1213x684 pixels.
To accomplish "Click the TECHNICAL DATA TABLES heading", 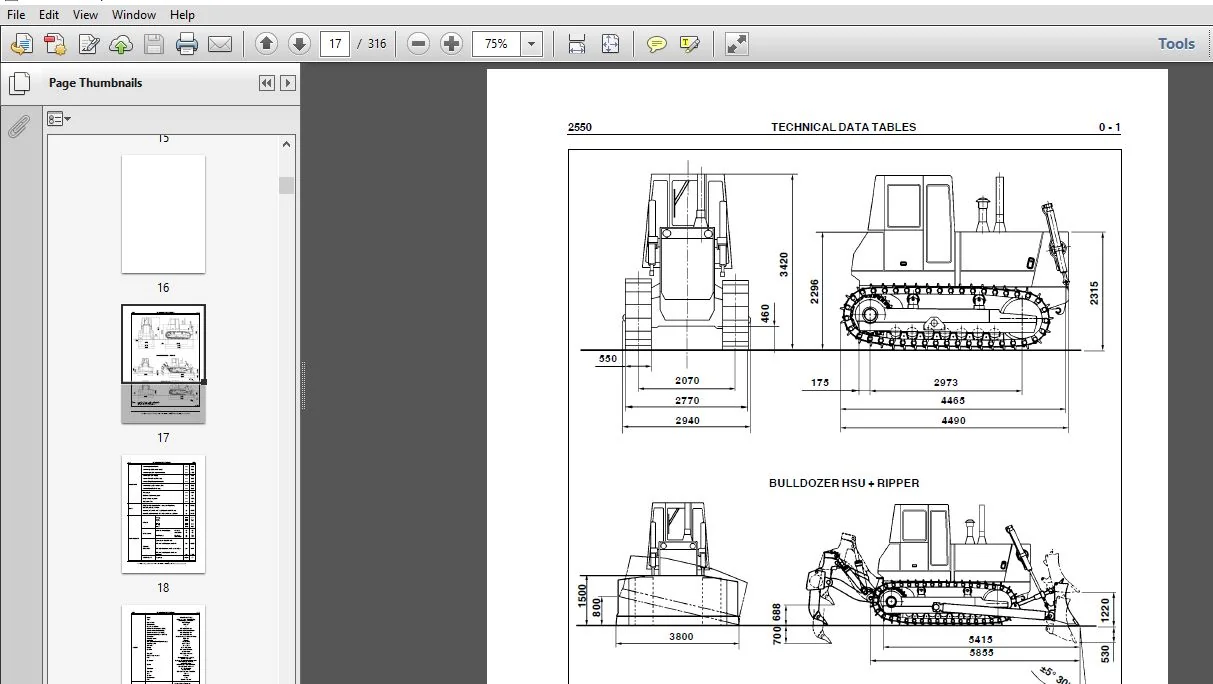I will (843, 127).
